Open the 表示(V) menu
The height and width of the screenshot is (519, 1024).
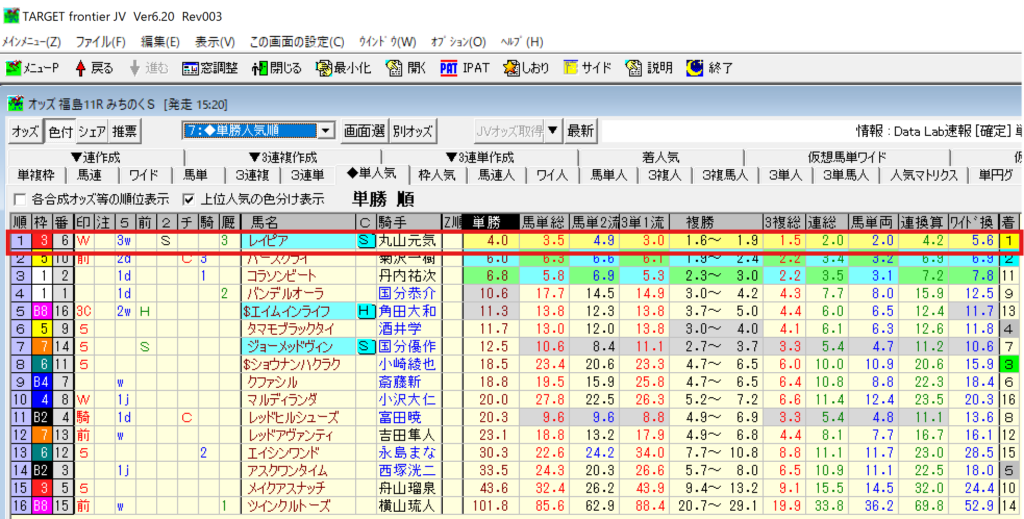(x=214, y=42)
